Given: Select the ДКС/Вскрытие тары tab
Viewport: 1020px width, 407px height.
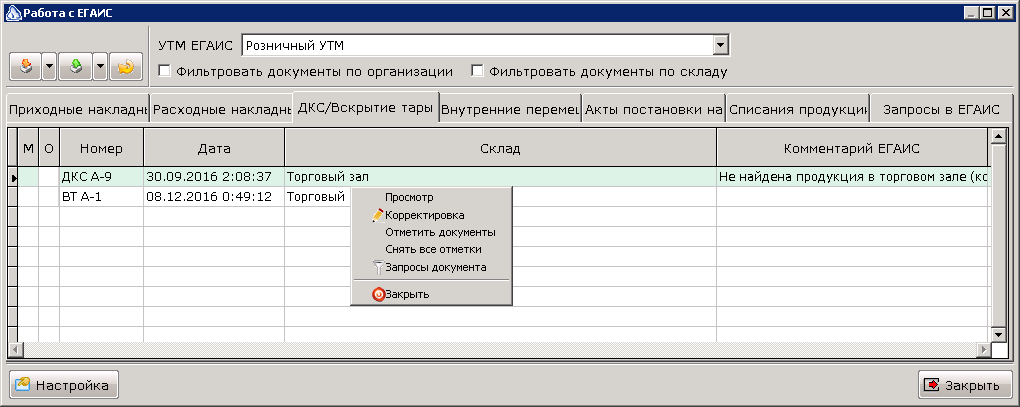Looking at the screenshot, I should (x=366, y=108).
